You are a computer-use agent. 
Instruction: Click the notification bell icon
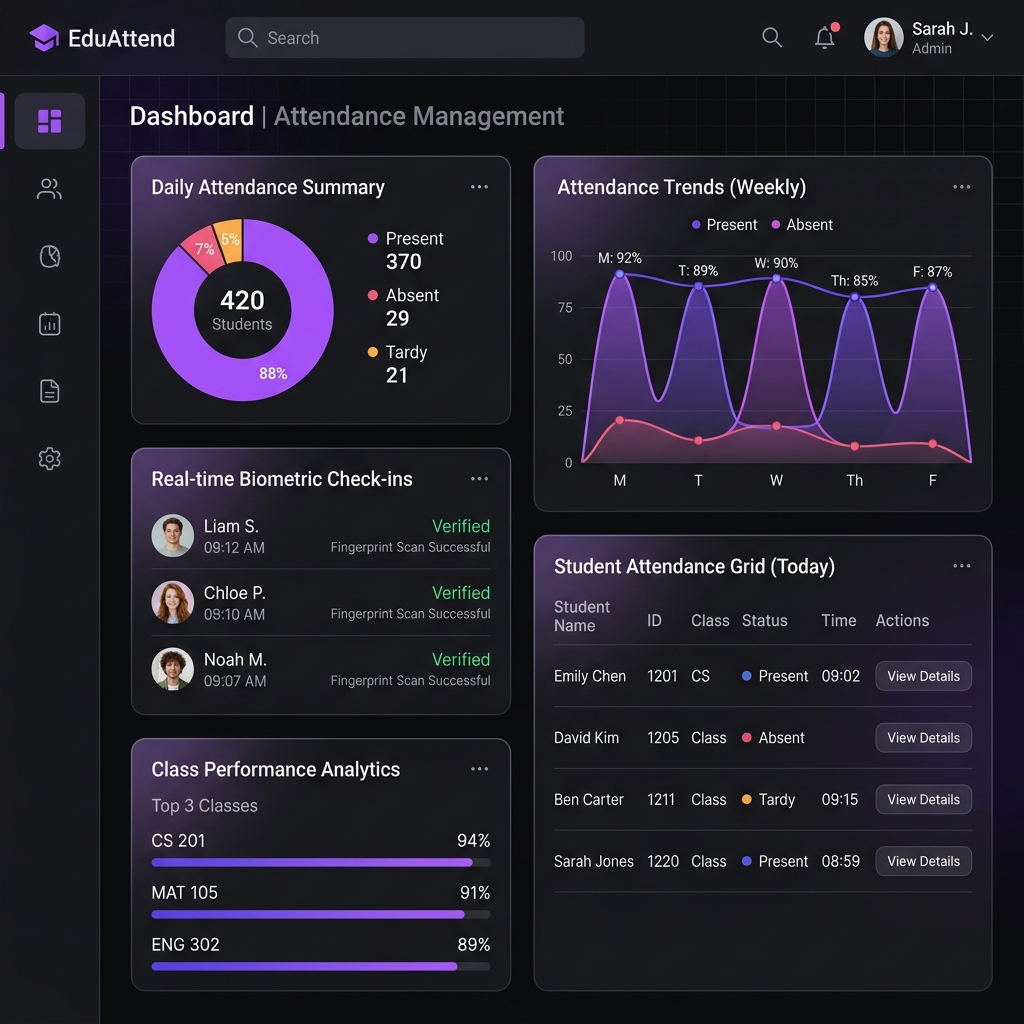click(825, 37)
